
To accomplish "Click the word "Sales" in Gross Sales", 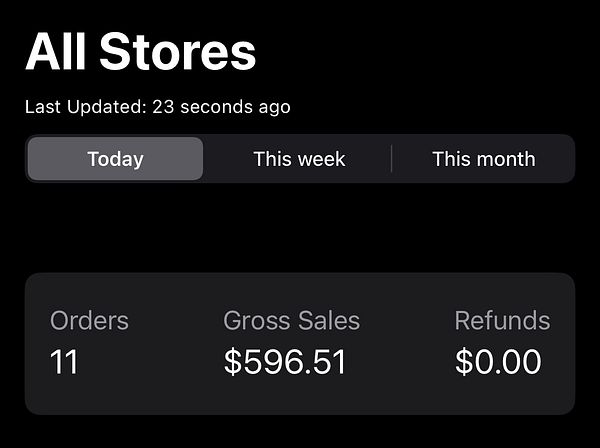I will [x=328, y=321].
